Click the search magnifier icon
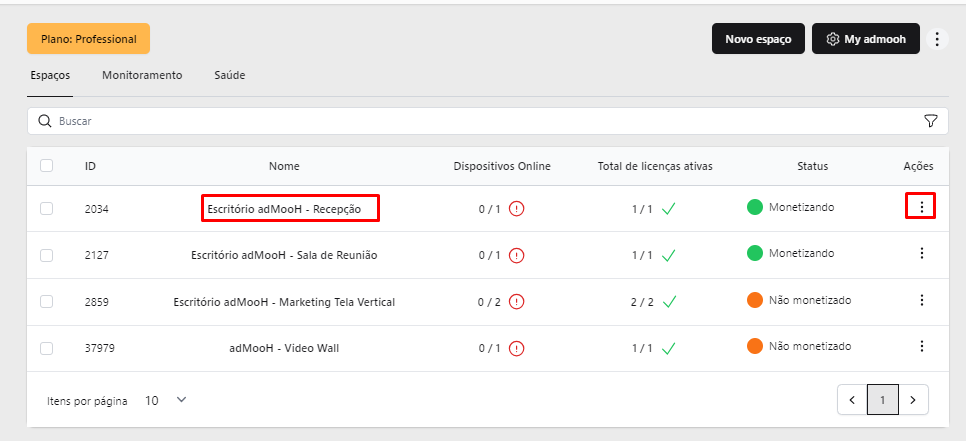 [44, 121]
